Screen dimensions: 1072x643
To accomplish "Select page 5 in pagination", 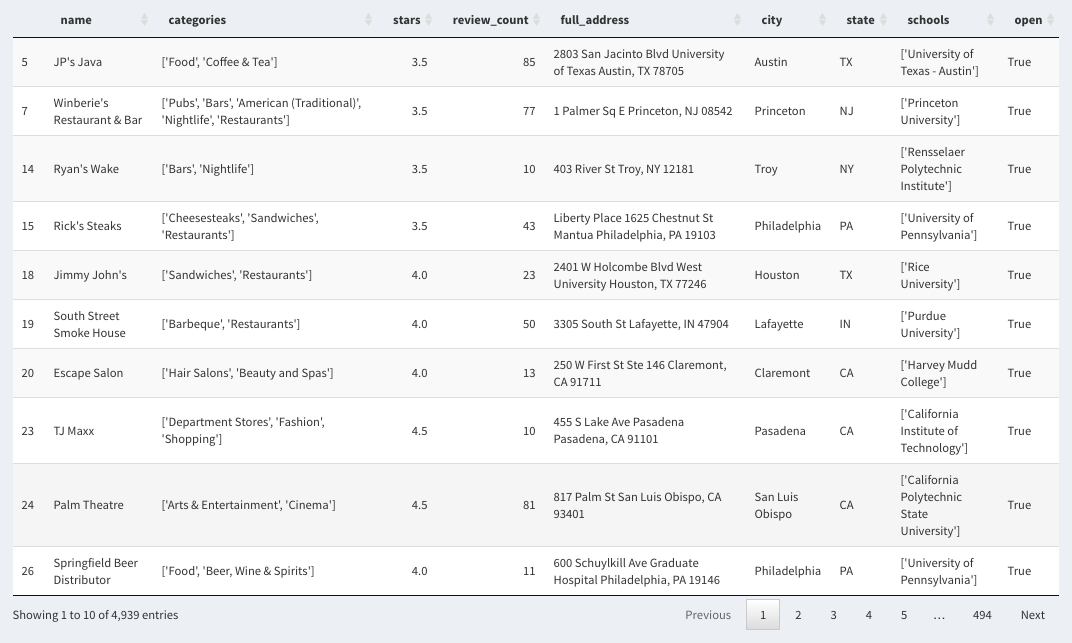I will (x=903, y=615).
